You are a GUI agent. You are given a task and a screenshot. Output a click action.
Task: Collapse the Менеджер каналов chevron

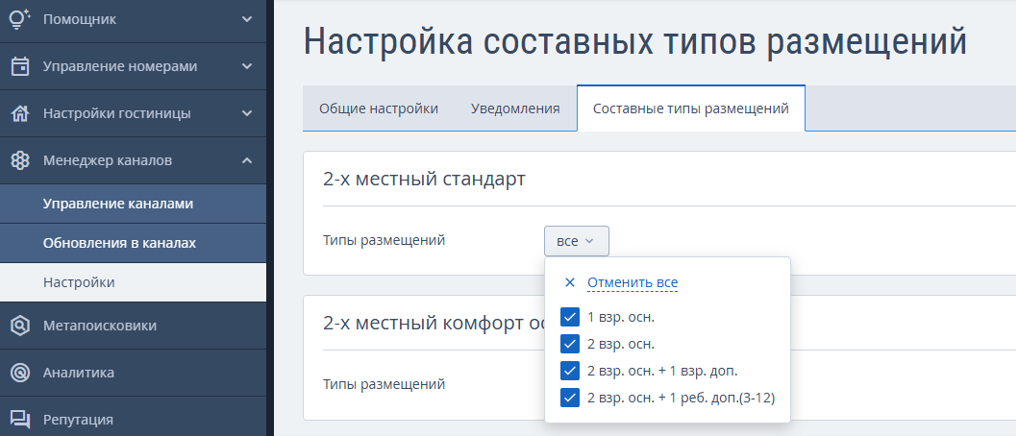tap(247, 161)
